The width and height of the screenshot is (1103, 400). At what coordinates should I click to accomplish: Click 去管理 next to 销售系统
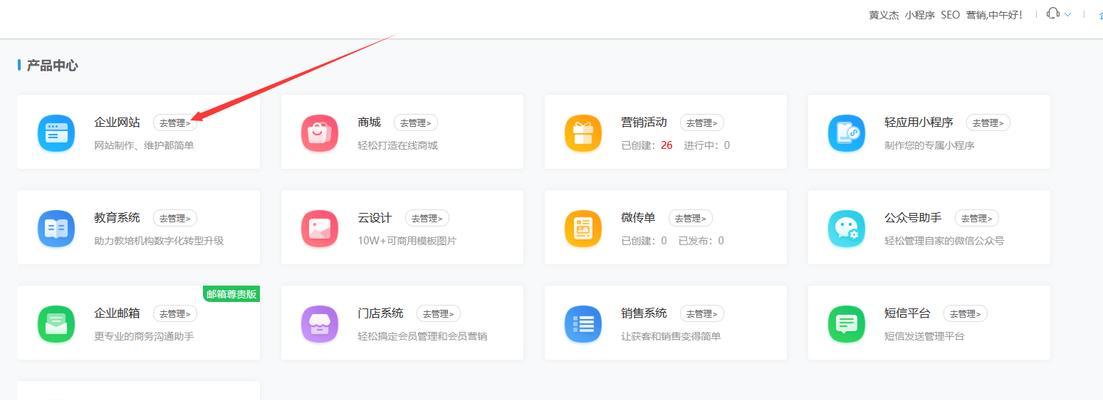click(702, 314)
